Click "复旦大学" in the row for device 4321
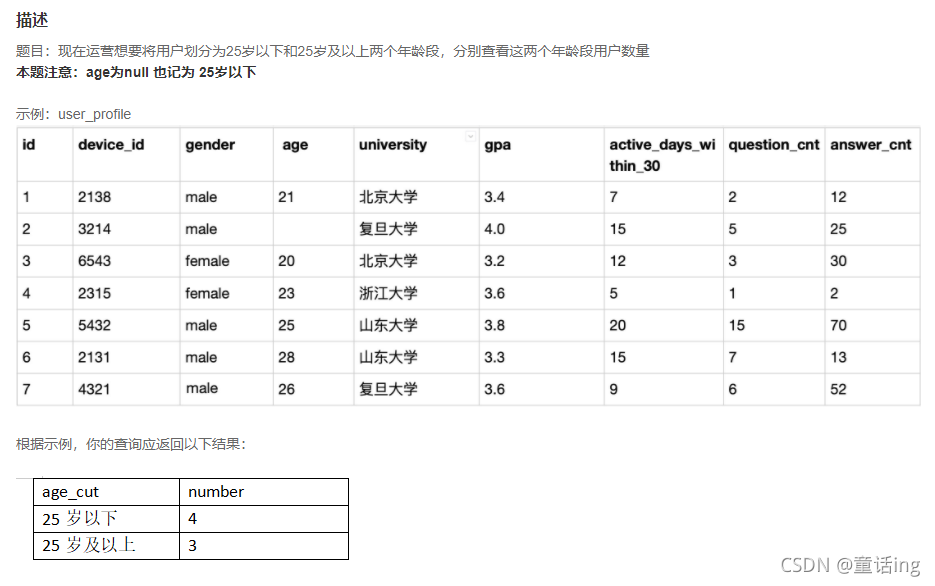This screenshot has width=935, height=586. 388,389
